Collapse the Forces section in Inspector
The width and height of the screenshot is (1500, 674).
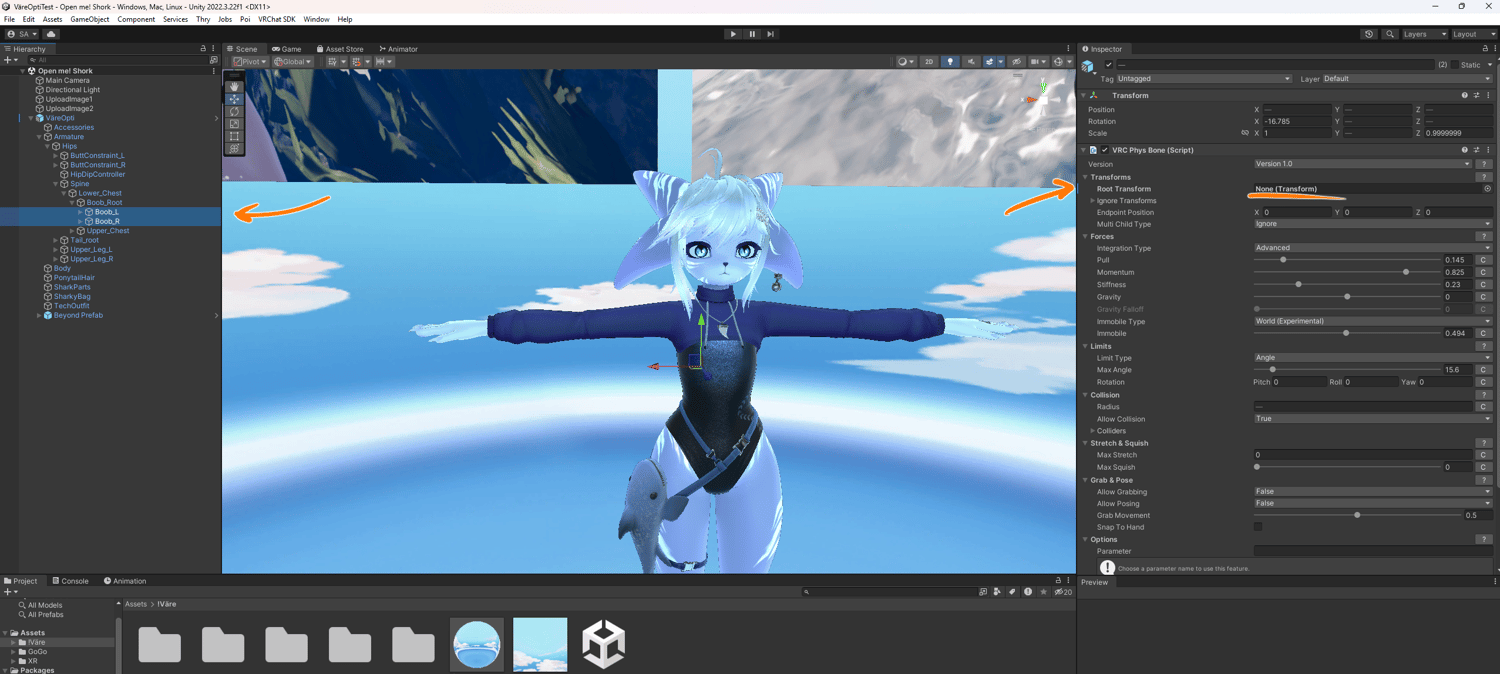[x=1085, y=237]
